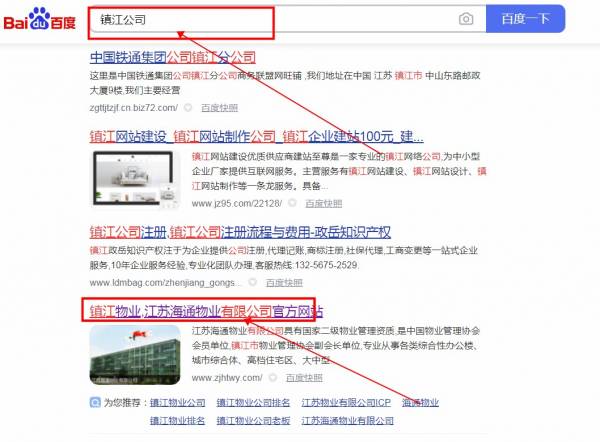Click the 百度一下 search button
This screenshot has width=600, height=442.
525,19
